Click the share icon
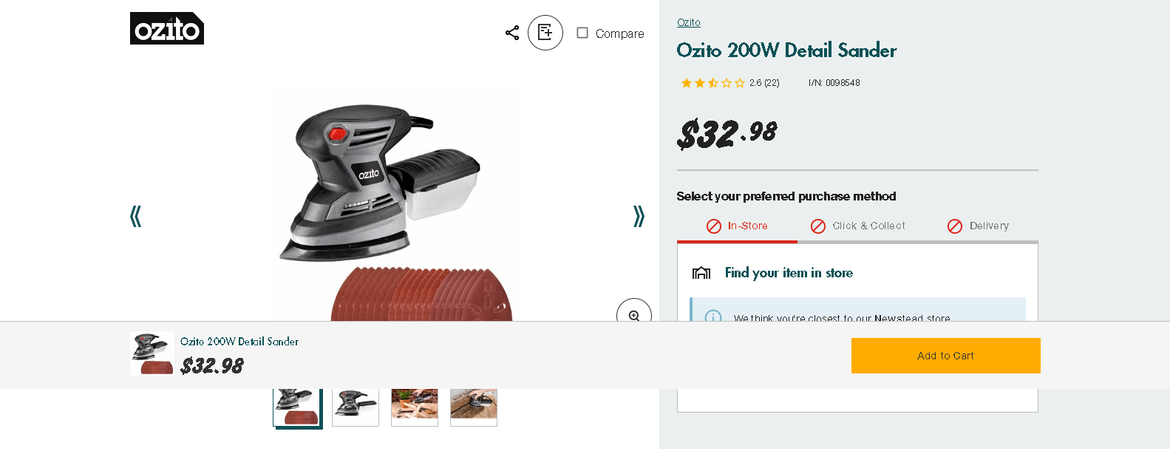The image size is (1170, 449). tap(512, 33)
